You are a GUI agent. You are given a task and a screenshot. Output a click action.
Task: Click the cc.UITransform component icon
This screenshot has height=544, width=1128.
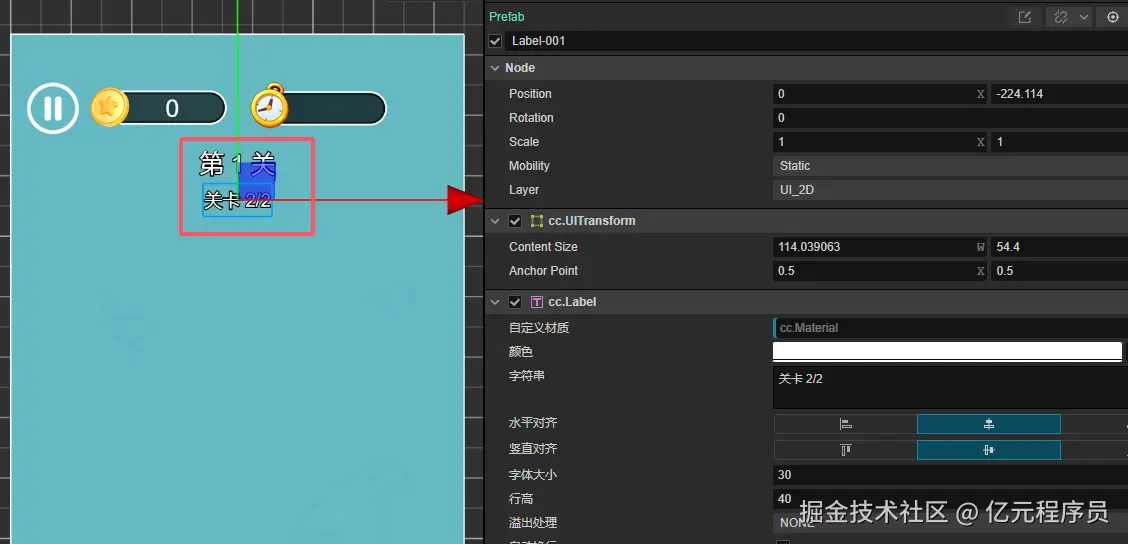(537, 221)
